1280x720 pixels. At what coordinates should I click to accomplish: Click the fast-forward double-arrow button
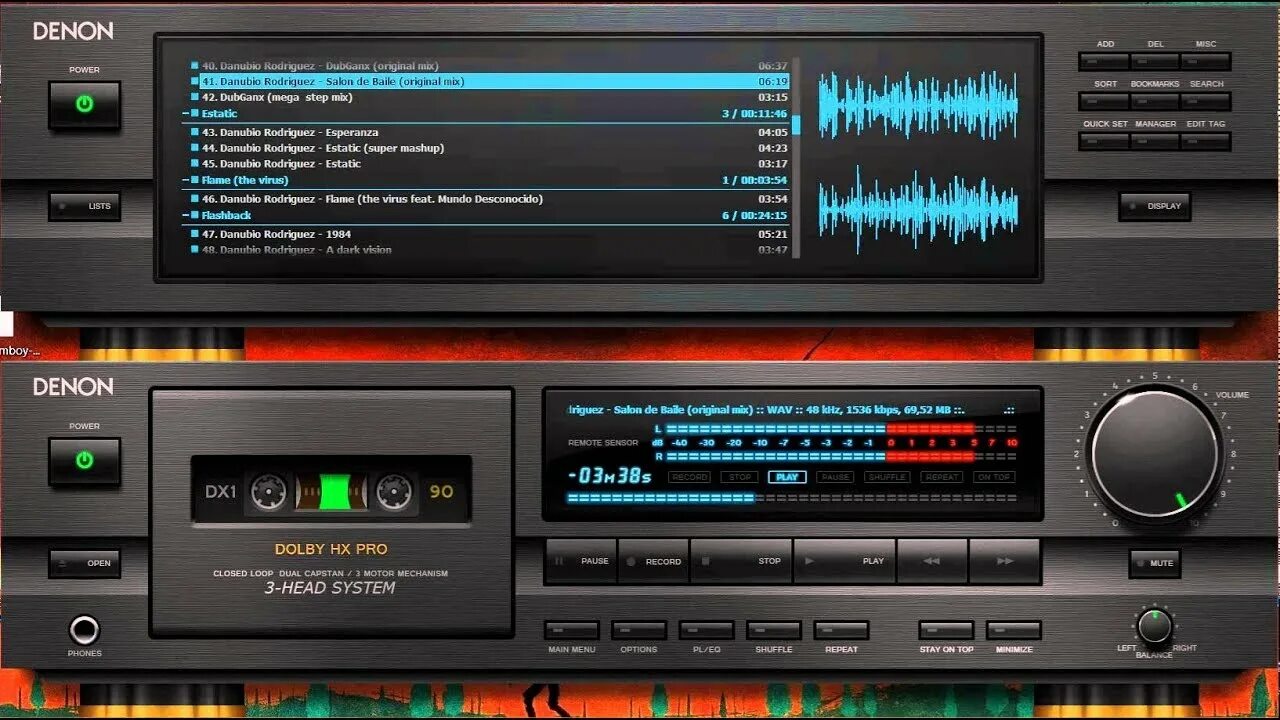point(1005,561)
